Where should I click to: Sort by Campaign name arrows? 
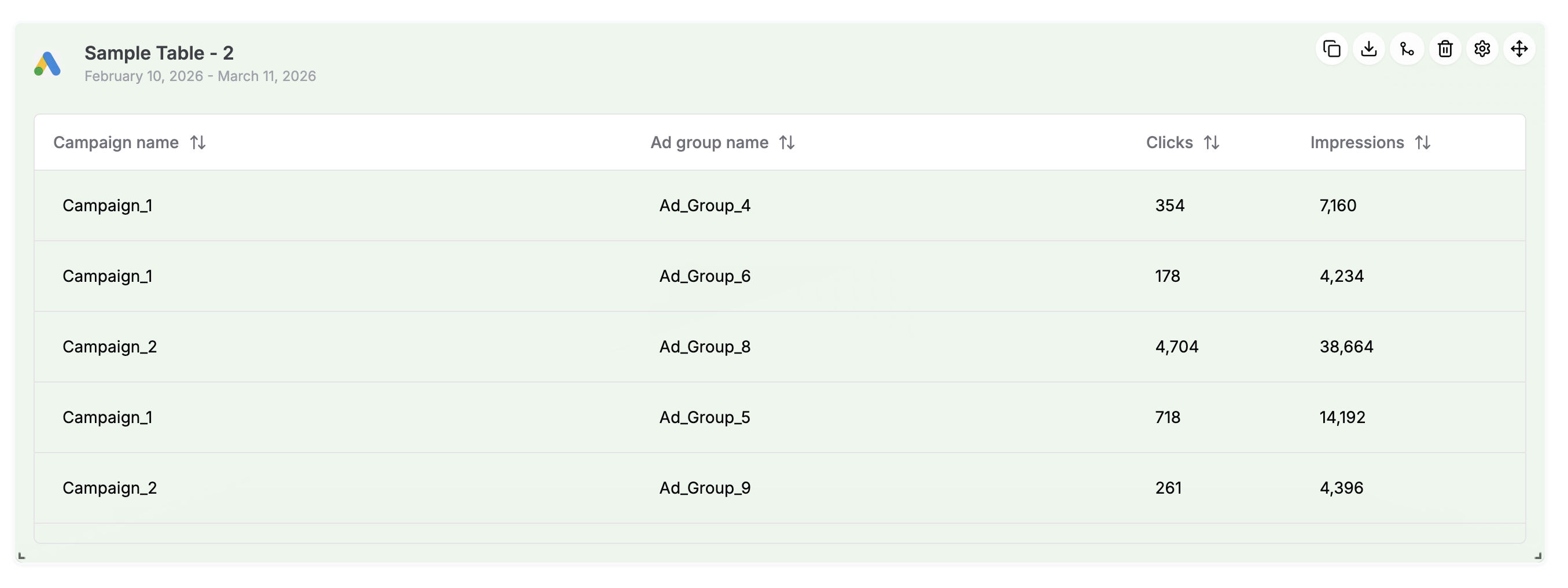(198, 142)
